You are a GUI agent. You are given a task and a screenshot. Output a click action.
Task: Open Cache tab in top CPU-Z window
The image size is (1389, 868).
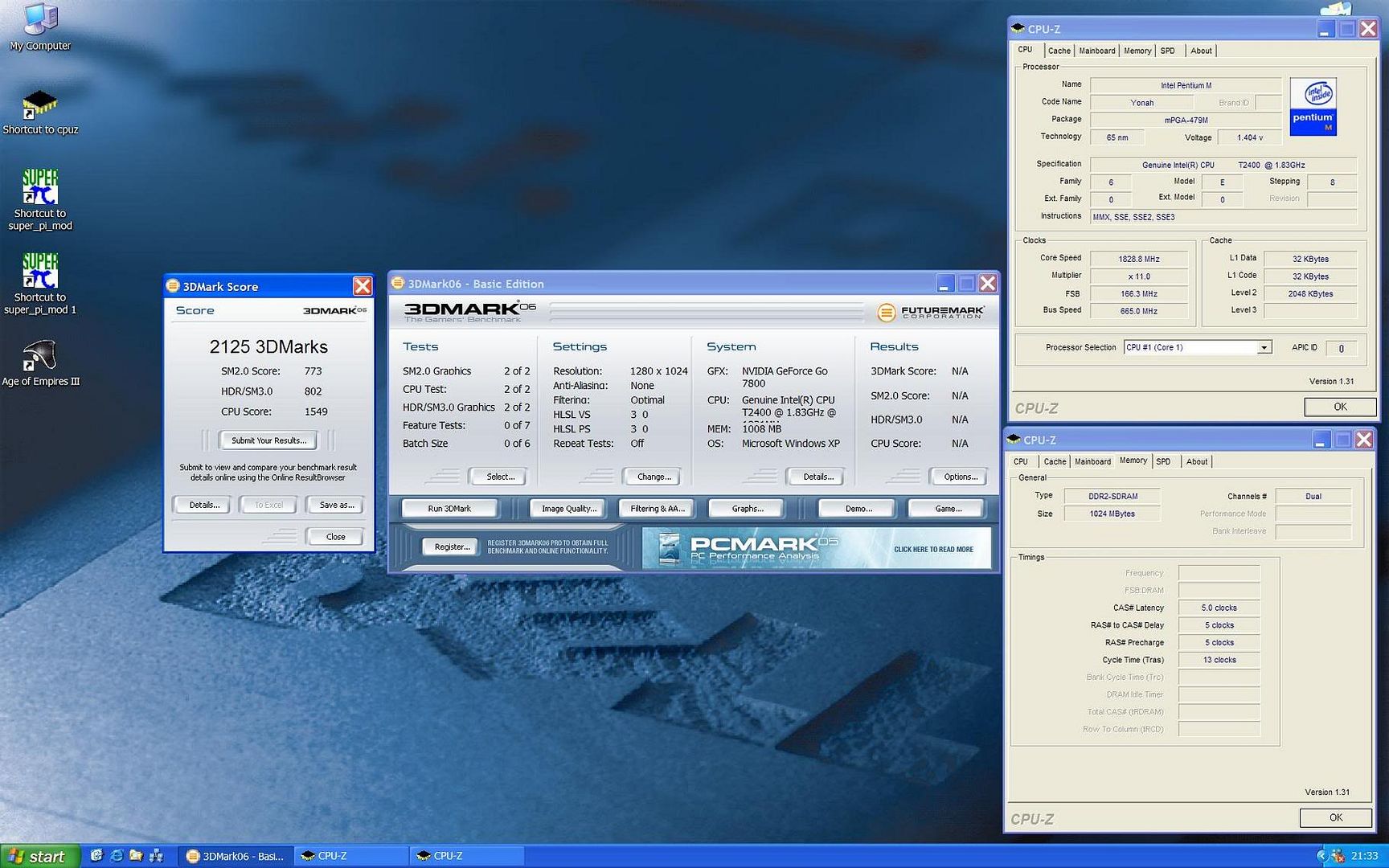(x=1059, y=51)
